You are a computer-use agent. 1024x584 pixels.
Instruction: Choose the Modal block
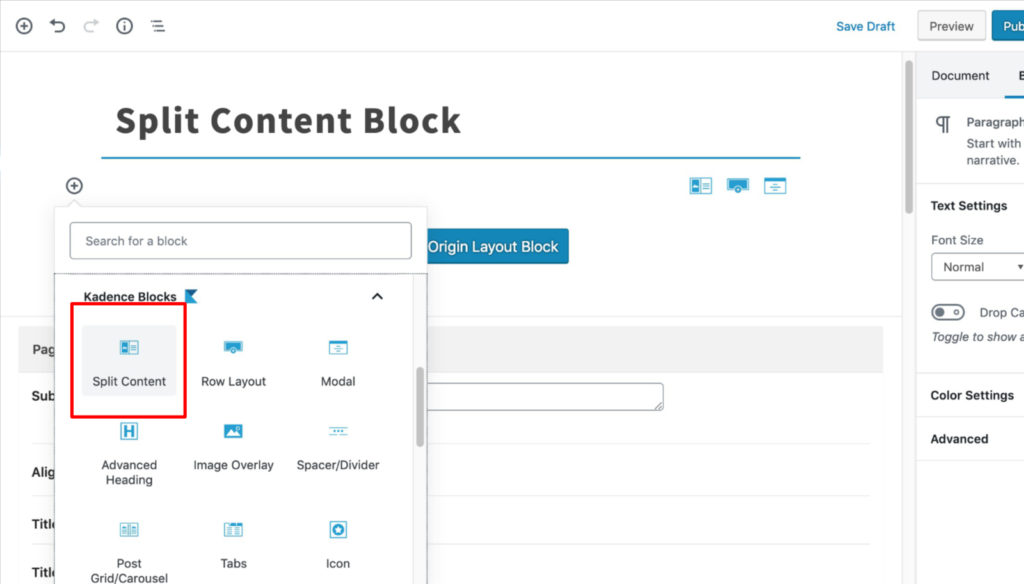pos(338,361)
